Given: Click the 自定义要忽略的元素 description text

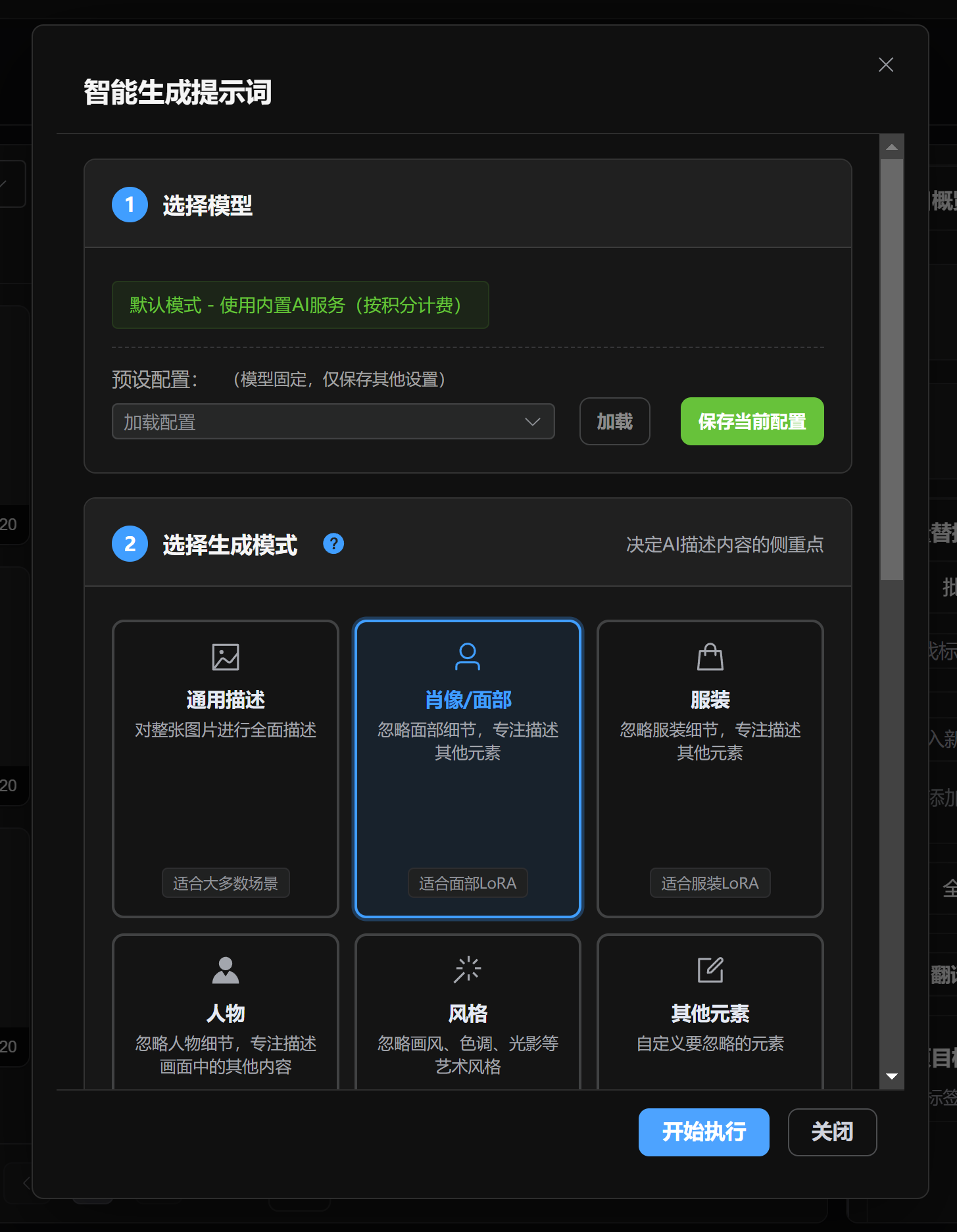Looking at the screenshot, I should (x=710, y=1044).
